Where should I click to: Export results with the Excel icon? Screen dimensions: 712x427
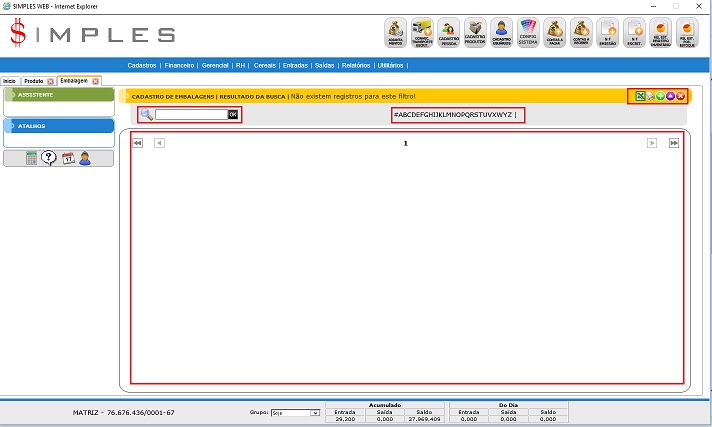coord(641,96)
